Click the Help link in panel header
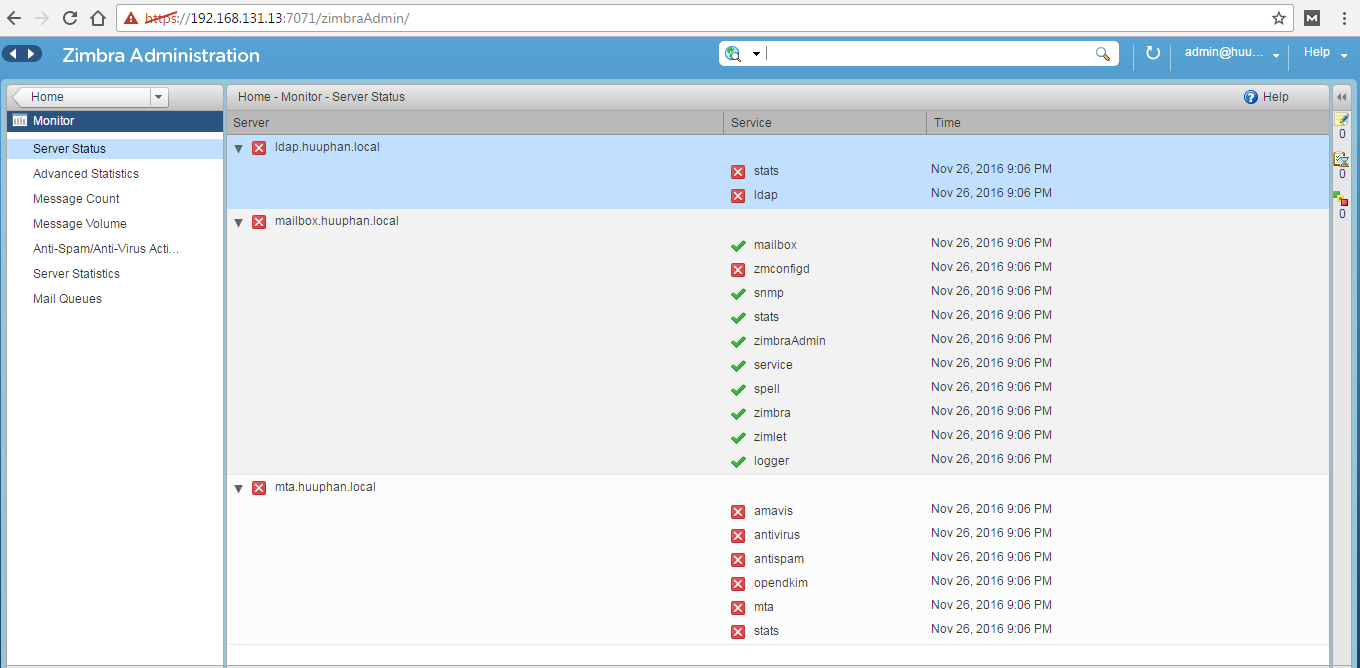Screen dimensions: 1360x668 point(1276,97)
